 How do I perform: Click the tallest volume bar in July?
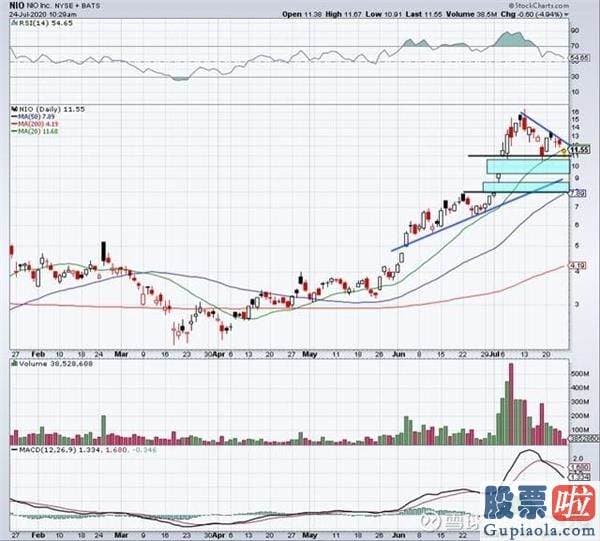[511, 404]
